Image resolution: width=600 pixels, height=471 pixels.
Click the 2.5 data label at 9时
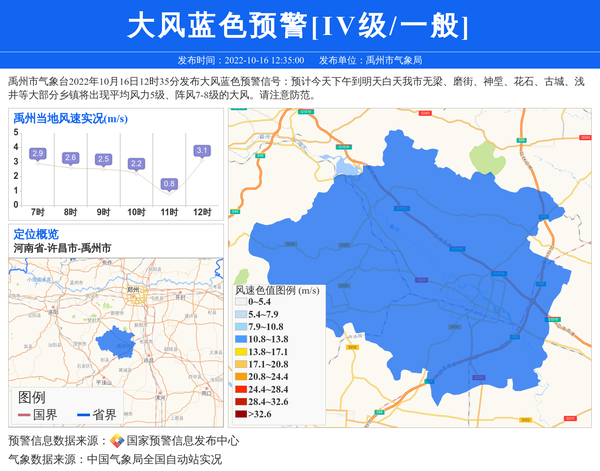point(103,159)
